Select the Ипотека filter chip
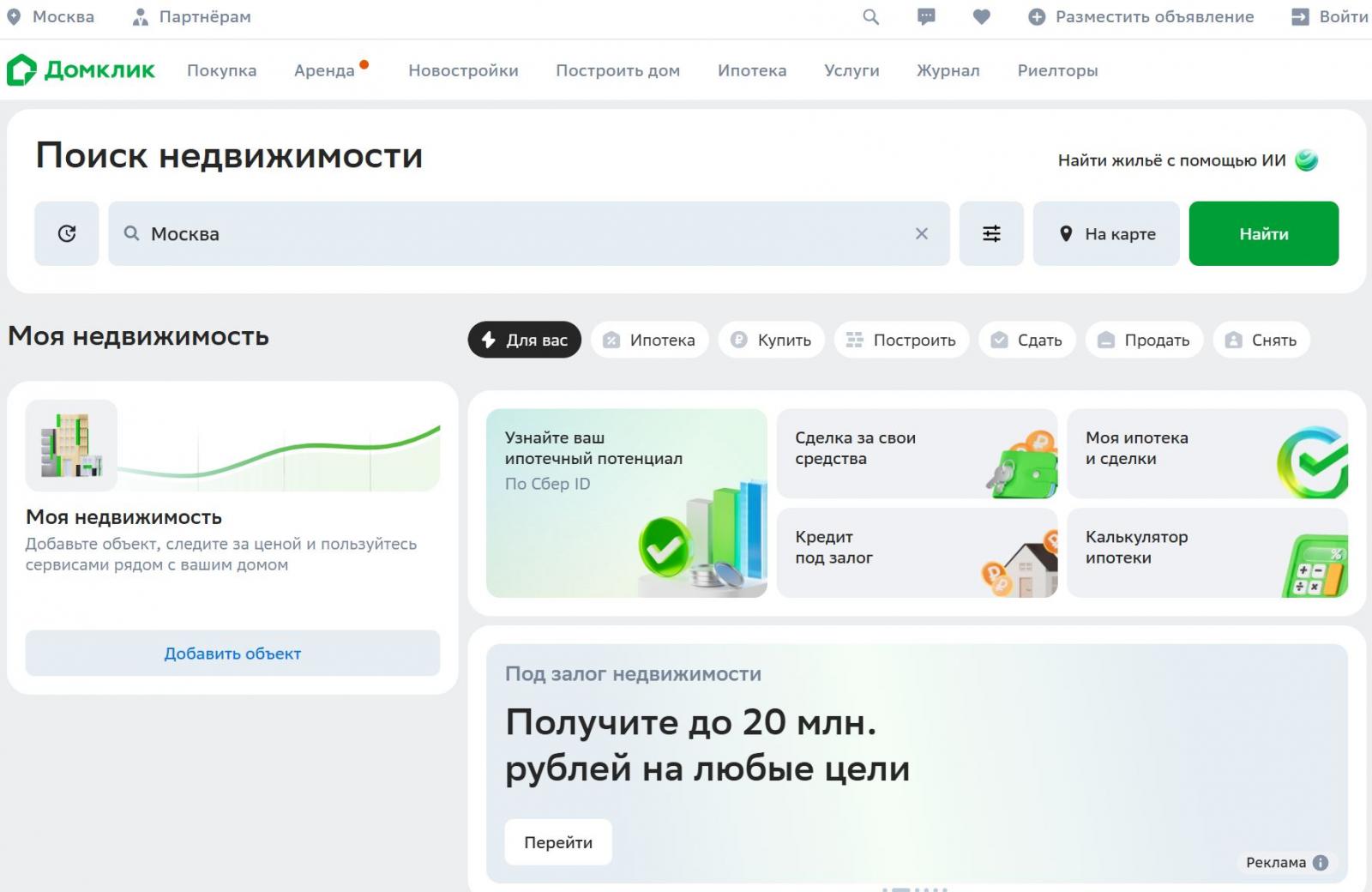The width and height of the screenshot is (1372, 892). (x=650, y=340)
